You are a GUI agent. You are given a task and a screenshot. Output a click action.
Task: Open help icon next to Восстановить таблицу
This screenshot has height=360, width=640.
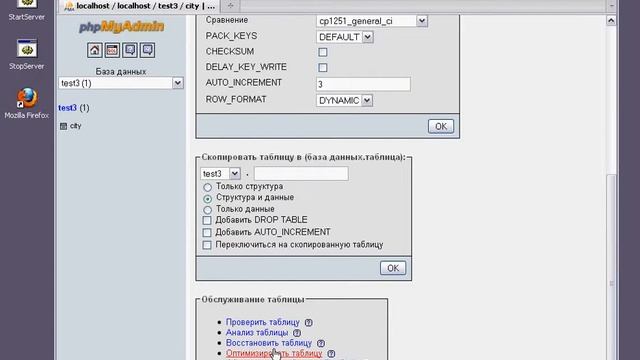[x=321, y=343]
